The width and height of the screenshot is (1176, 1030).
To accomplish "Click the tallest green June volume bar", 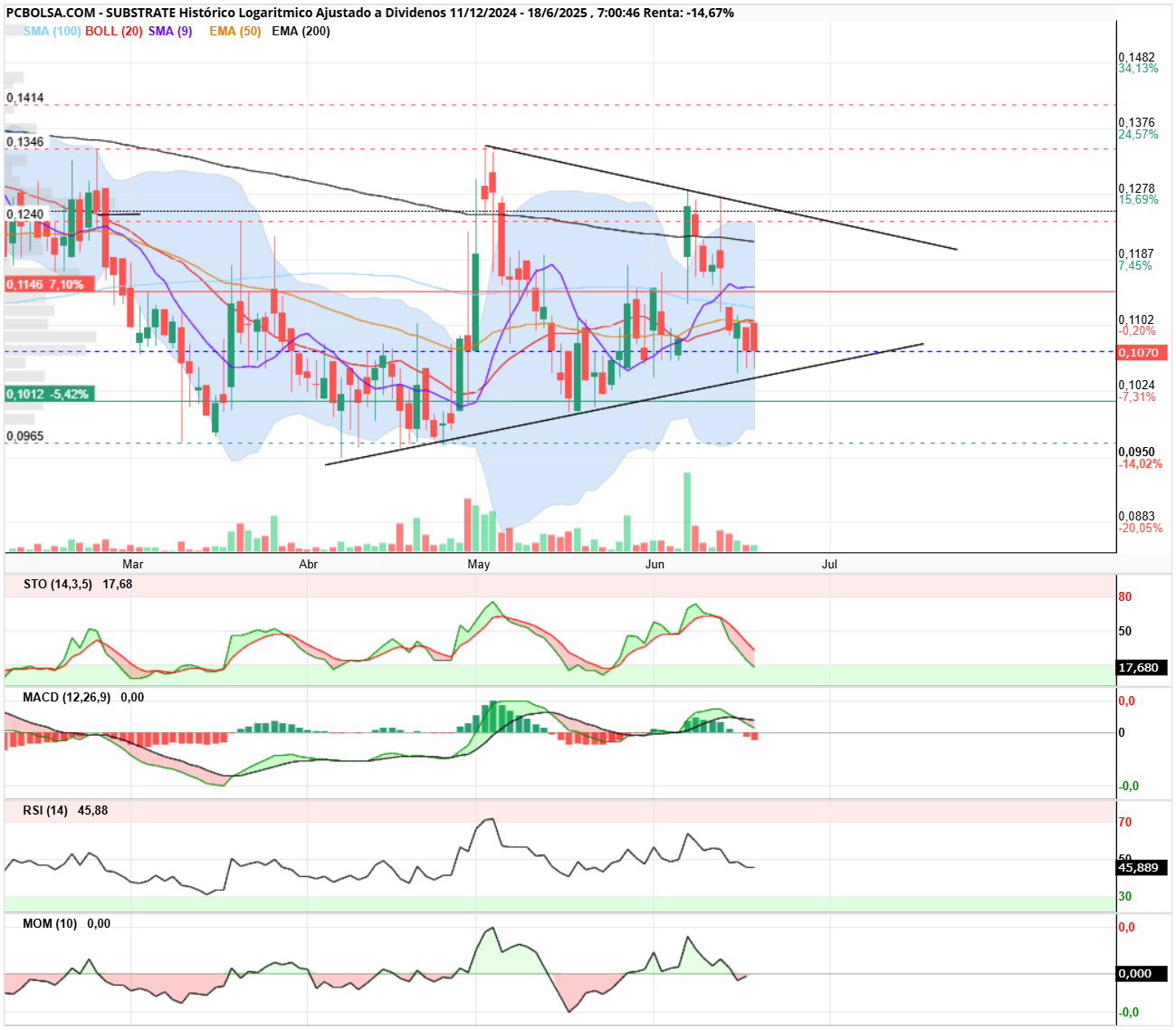I will [x=687, y=511].
